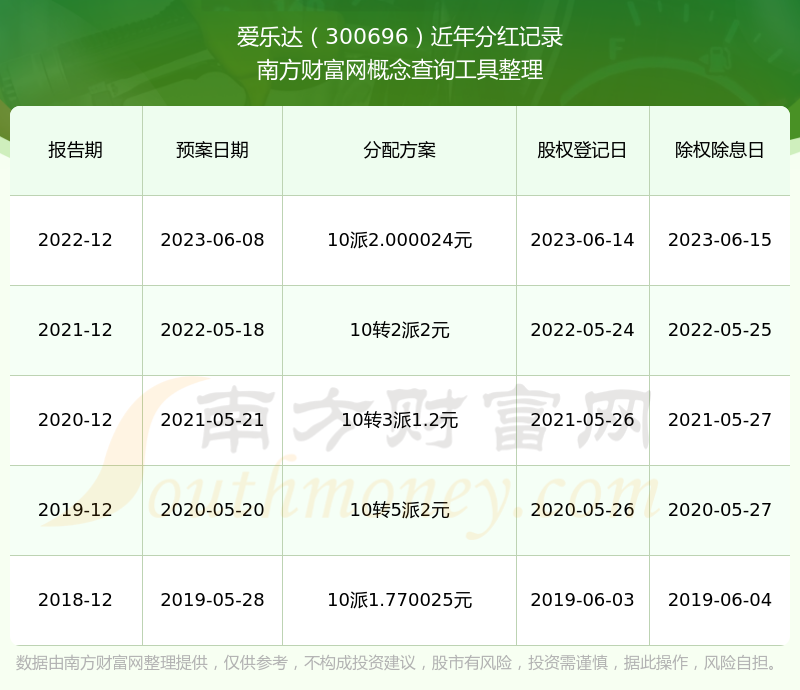Select ex-dividend date 2020-05-27 cell
This screenshot has width=800, height=690.
pyautogui.click(x=719, y=510)
